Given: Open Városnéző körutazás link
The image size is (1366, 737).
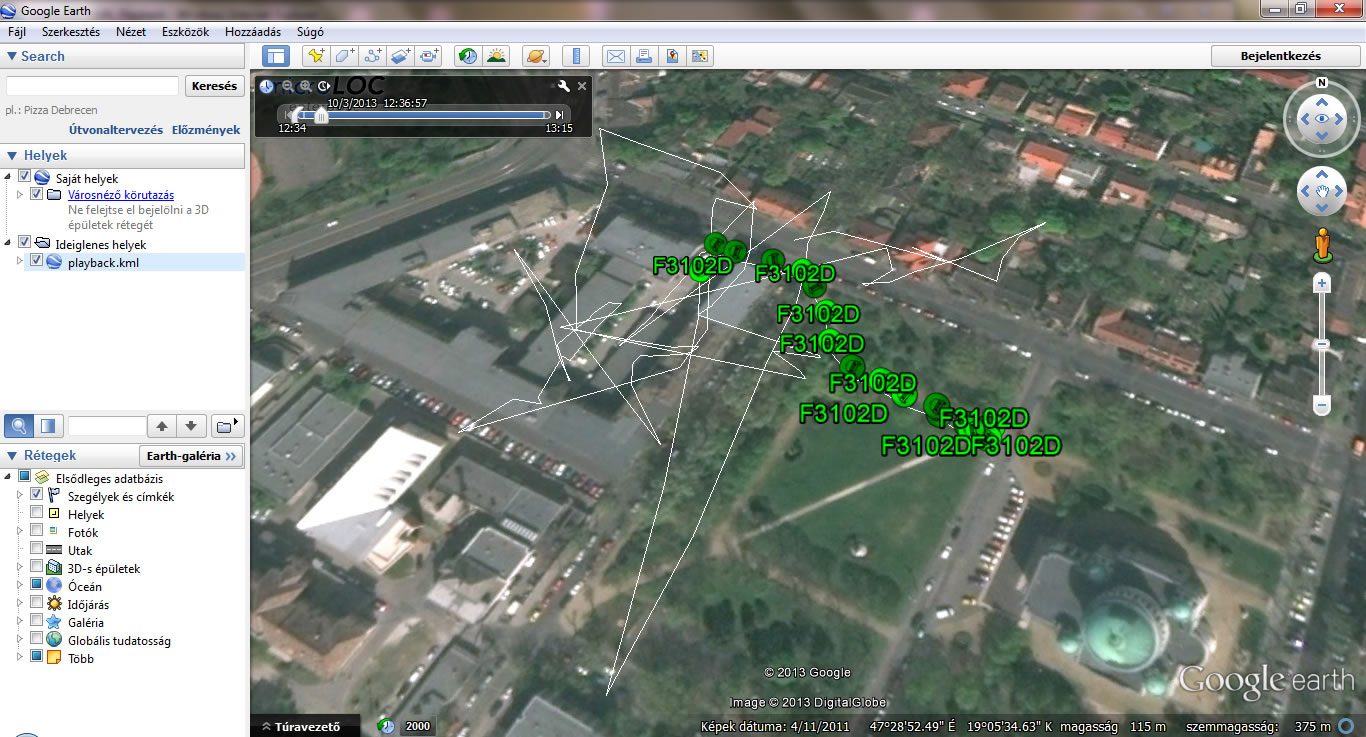Looking at the screenshot, I should click(x=121, y=195).
